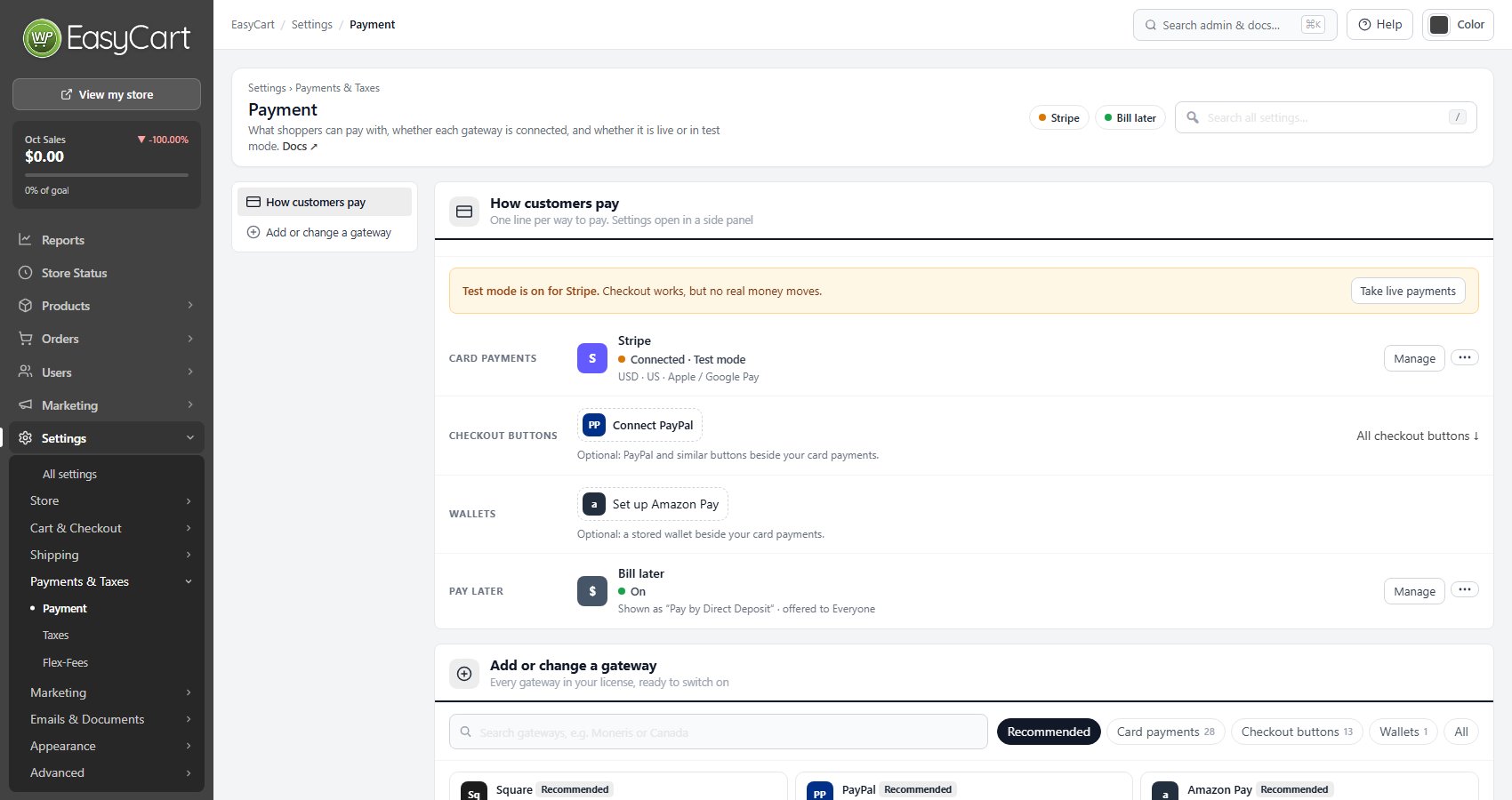Screen dimensions: 1512x800
Task: Click the Settings gear icon
Action: [x=26, y=437]
